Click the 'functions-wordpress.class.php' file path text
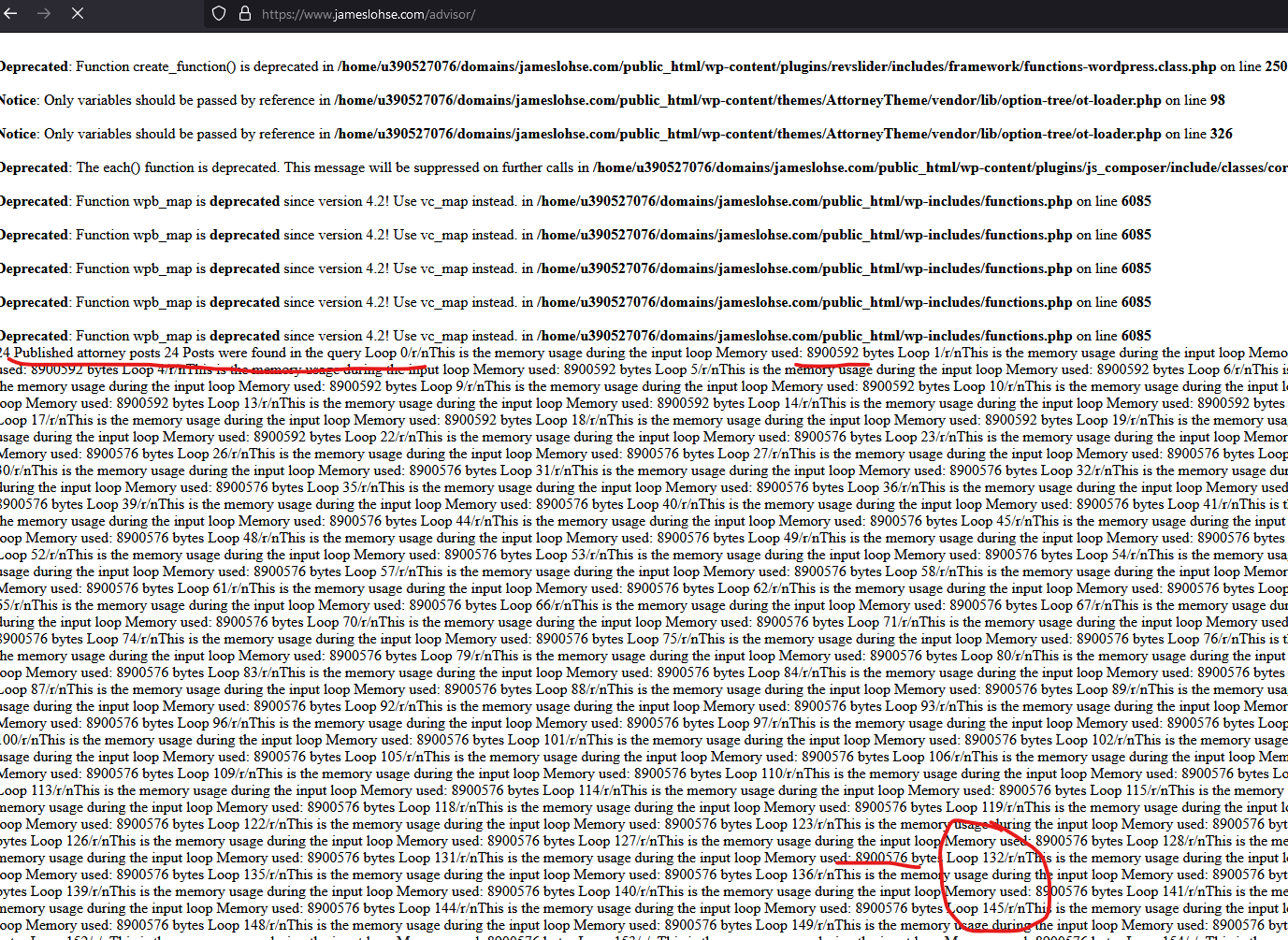Viewport: 1288px width, 940px height. point(1120,66)
